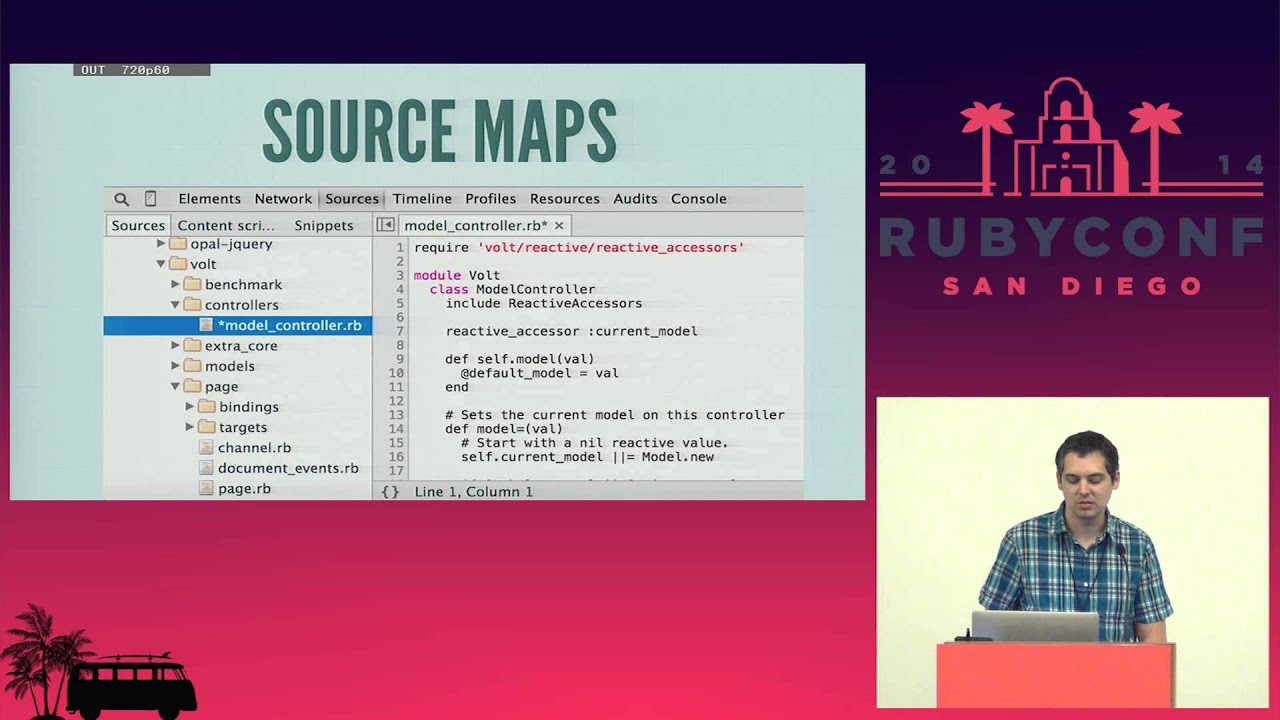
Task: Collapse the page folder arrow
Action: 175,387
